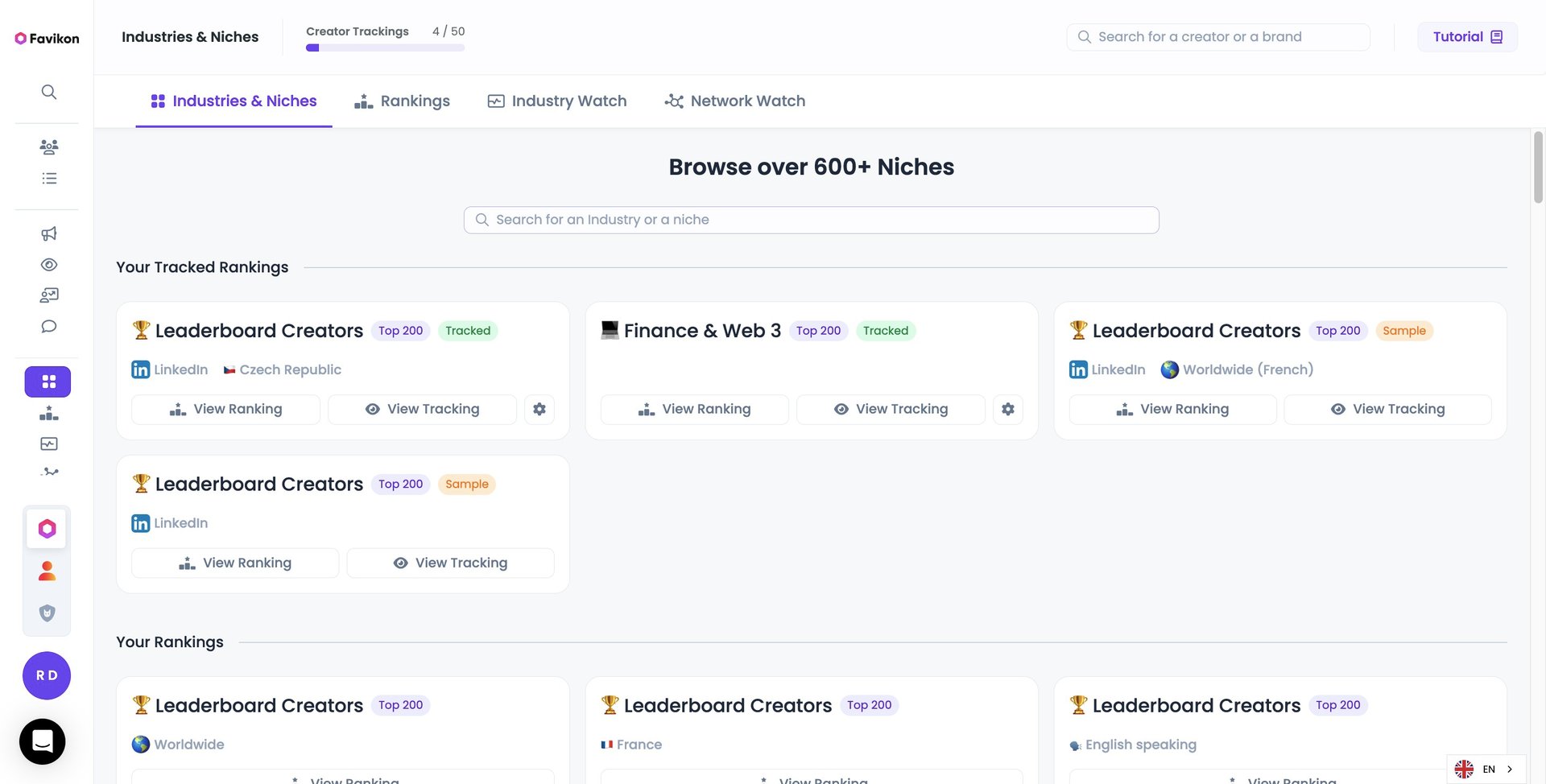Open the Industry Watch tab
Image resolution: width=1546 pixels, height=784 pixels.
(557, 101)
